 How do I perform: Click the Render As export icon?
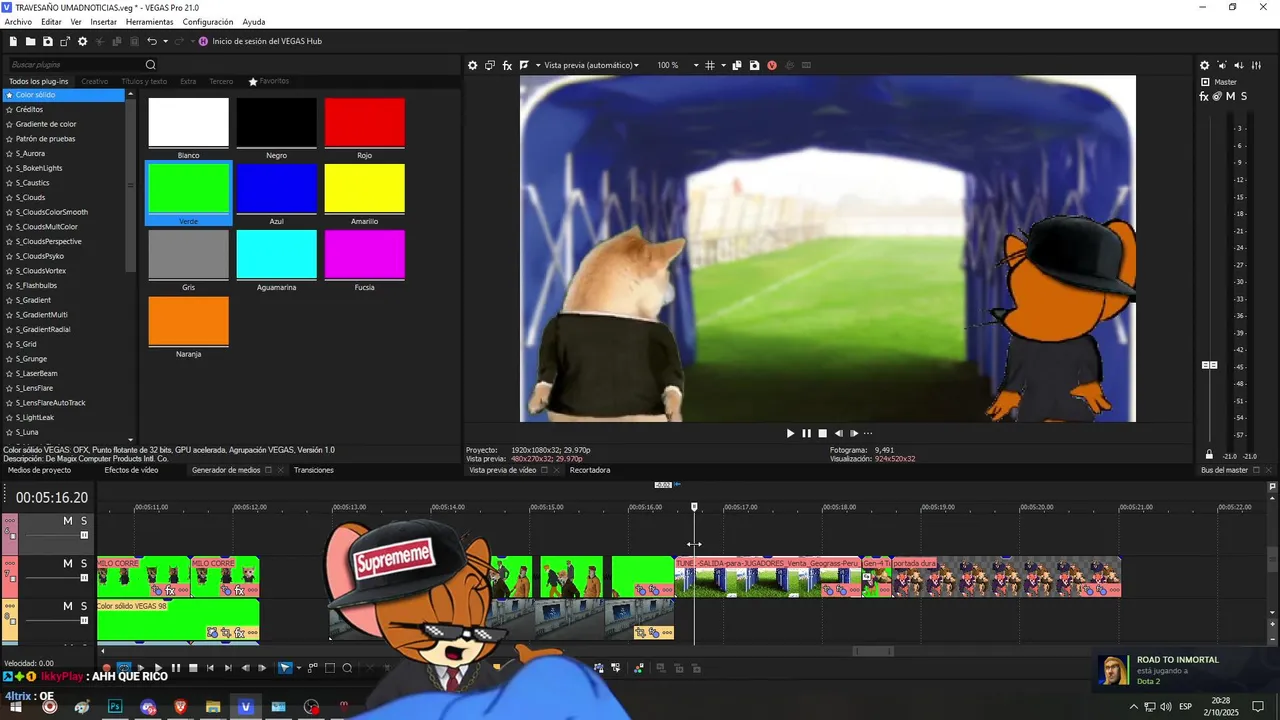65,41
